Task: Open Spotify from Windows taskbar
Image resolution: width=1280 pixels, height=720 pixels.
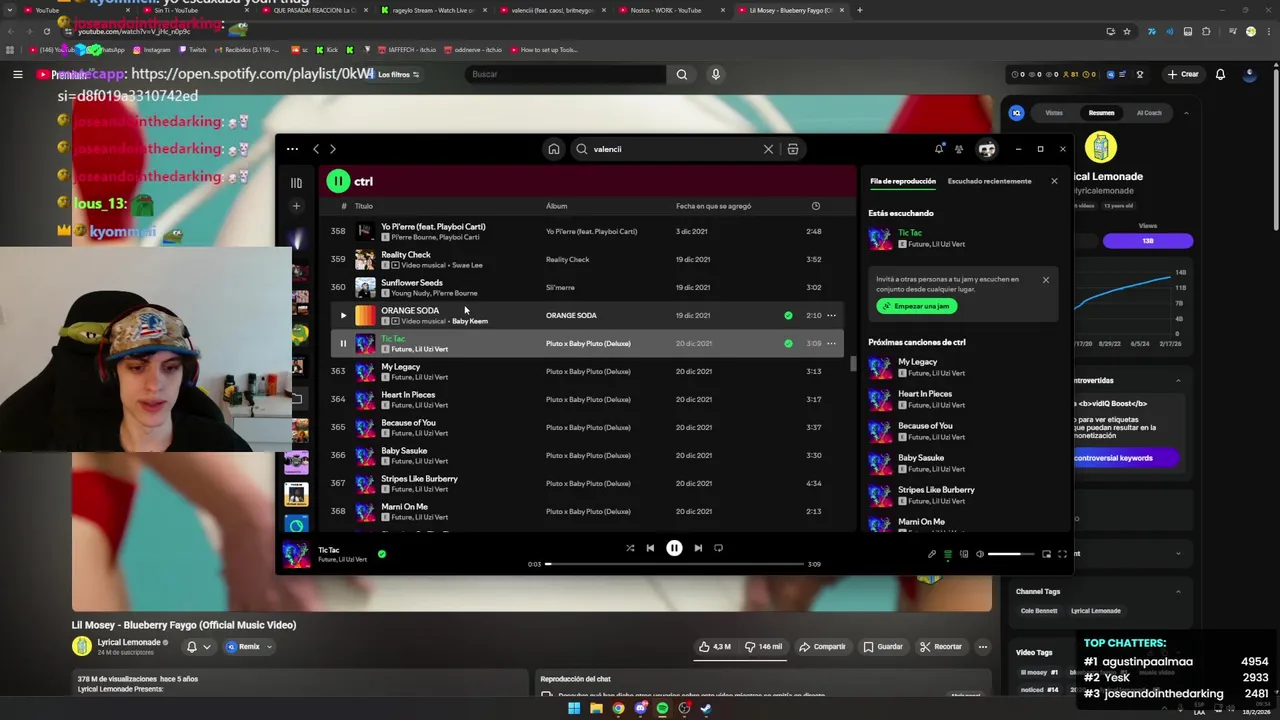Action: [662, 708]
